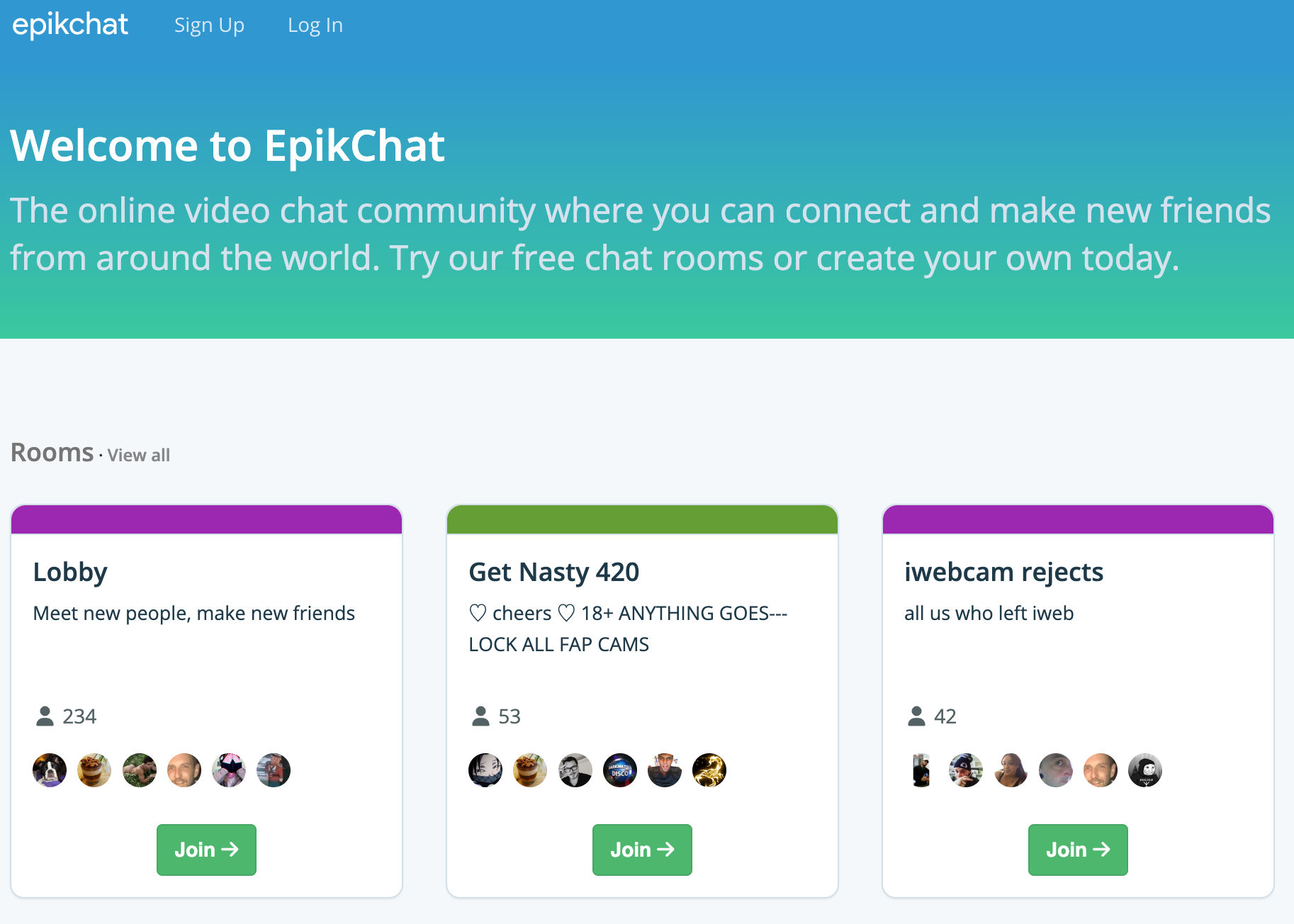Click the arrow icon on Lobby Join button
The height and width of the screenshot is (924, 1294).
point(232,850)
